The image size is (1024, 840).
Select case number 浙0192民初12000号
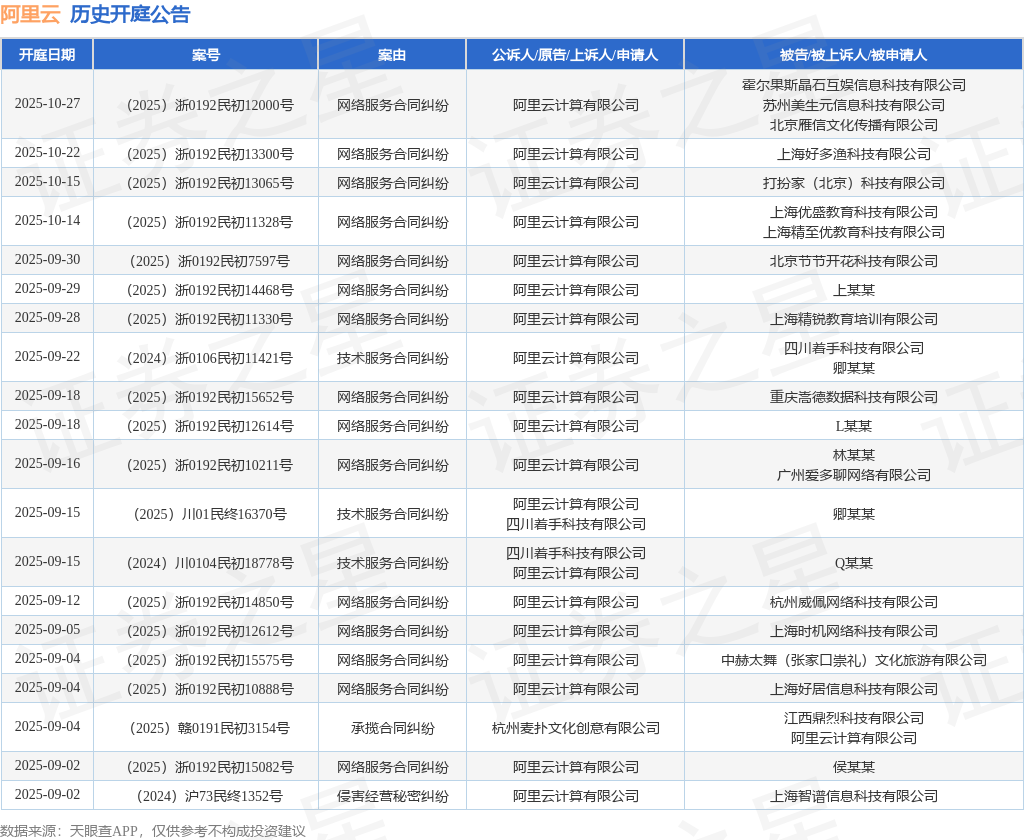pyautogui.click(x=210, y=105)
